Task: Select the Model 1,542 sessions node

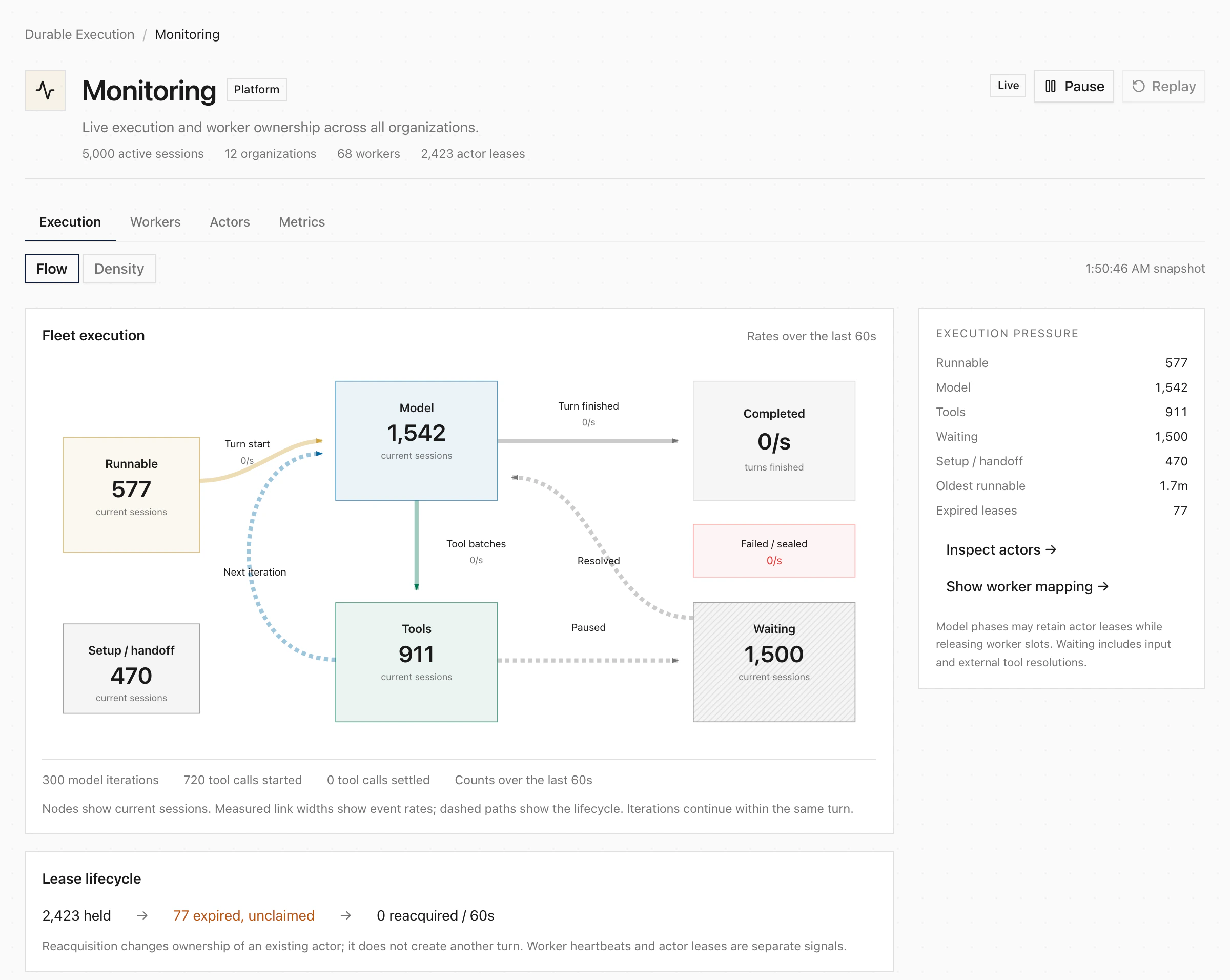Action: pyautogui.click(x=417, y=441)
